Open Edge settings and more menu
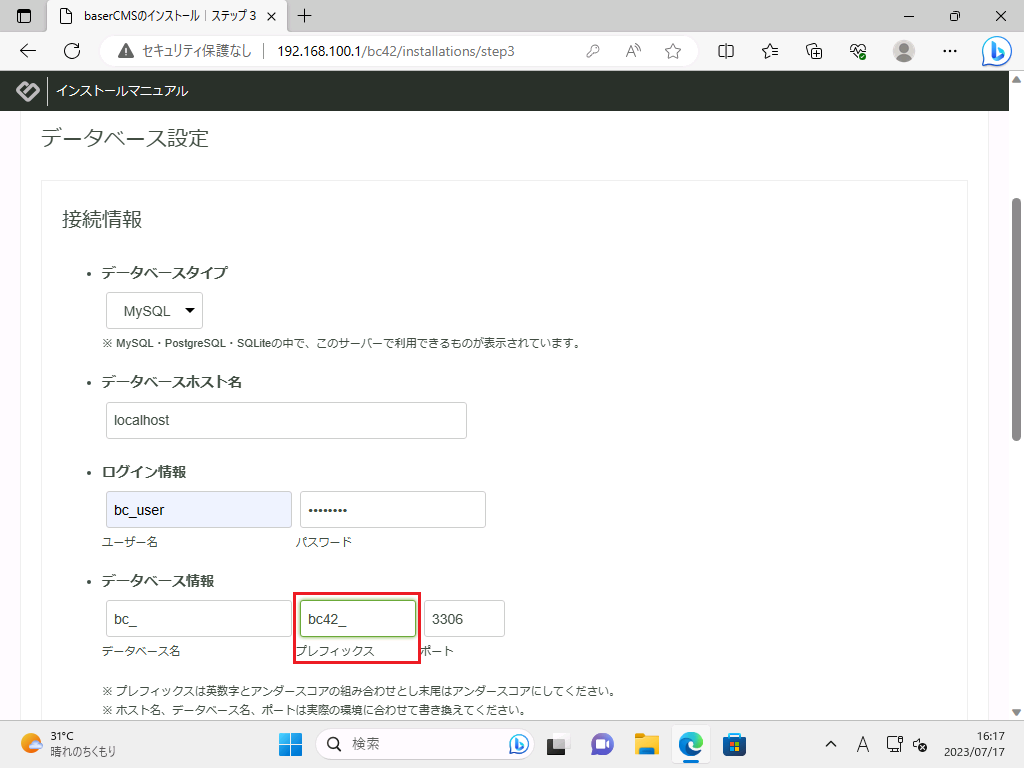 point(951,51)
